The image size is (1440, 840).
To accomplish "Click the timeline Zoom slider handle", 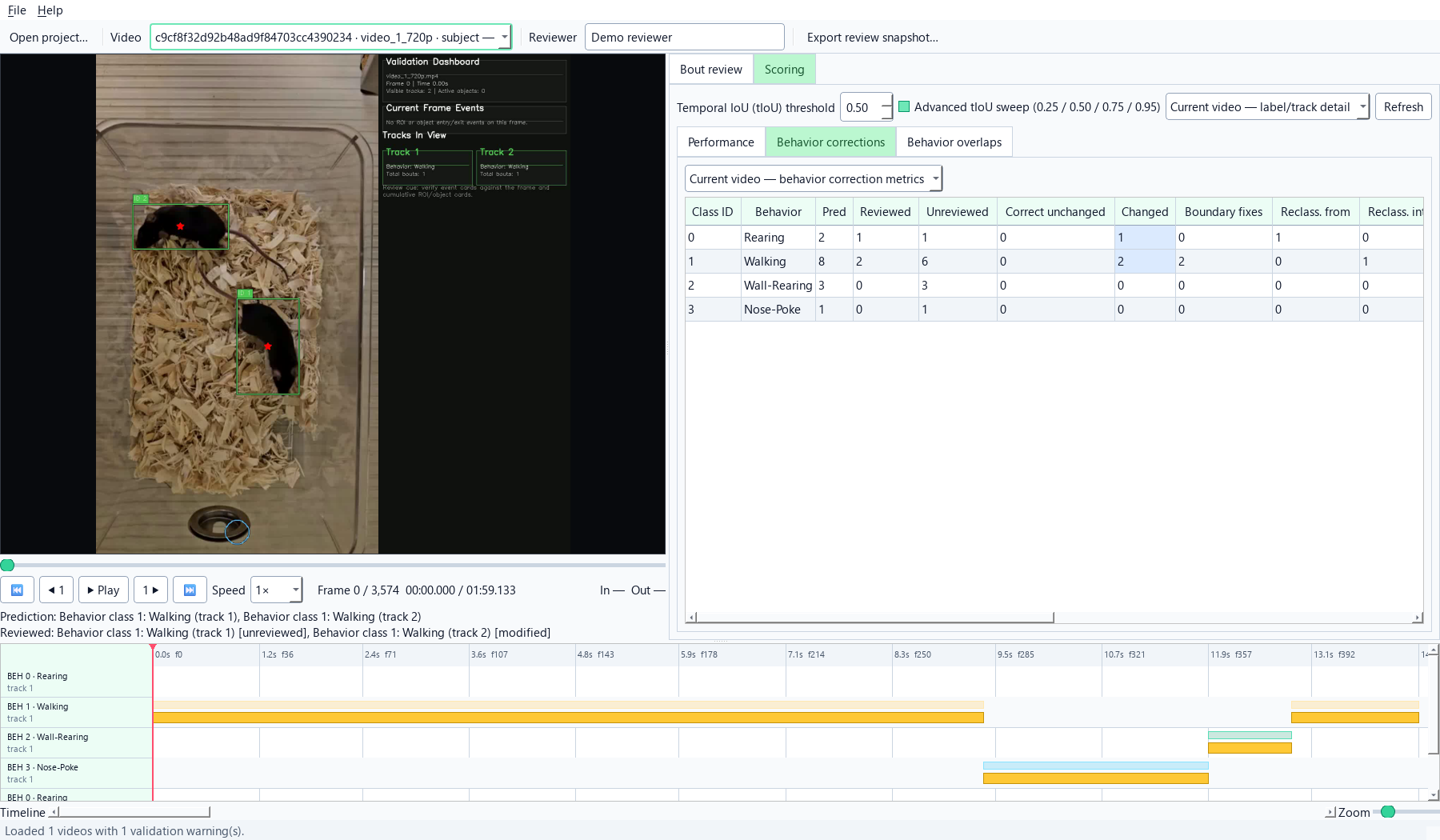I will (x=1388, y=812).
